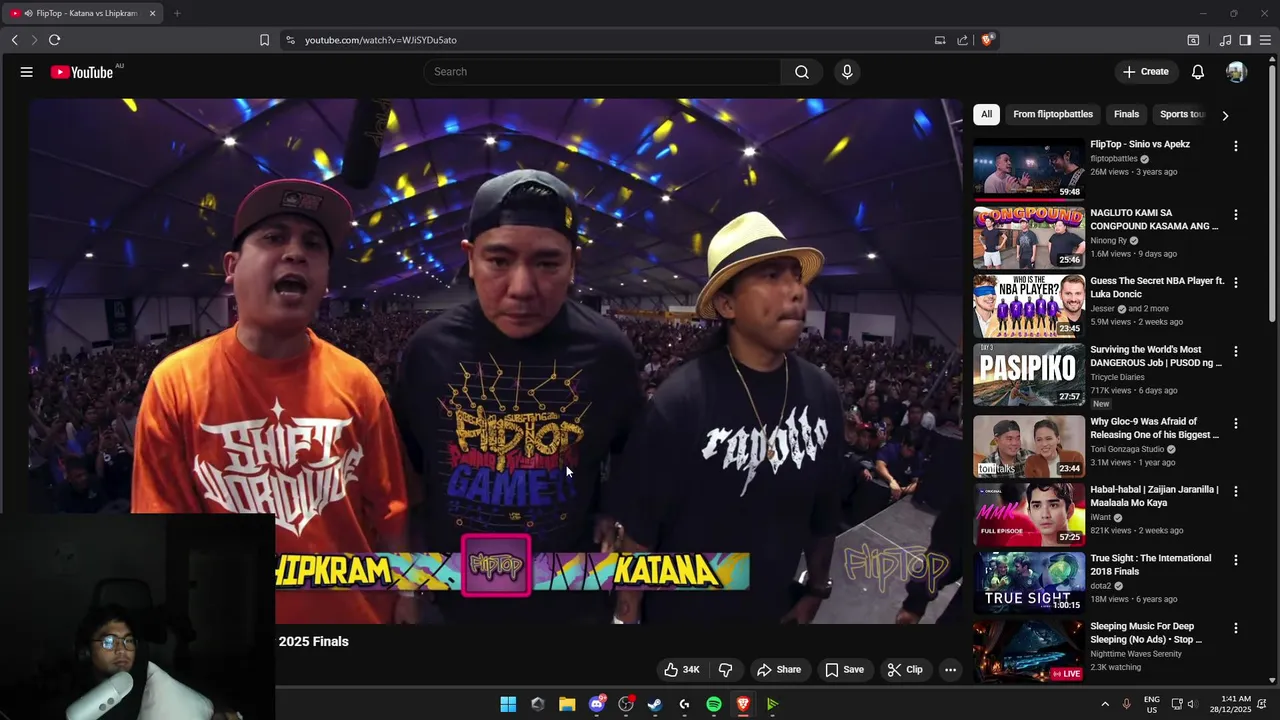This screenshot has height=720, width=1280.
Task: Open the Ninong Ry channel name
Action: 1108,241
